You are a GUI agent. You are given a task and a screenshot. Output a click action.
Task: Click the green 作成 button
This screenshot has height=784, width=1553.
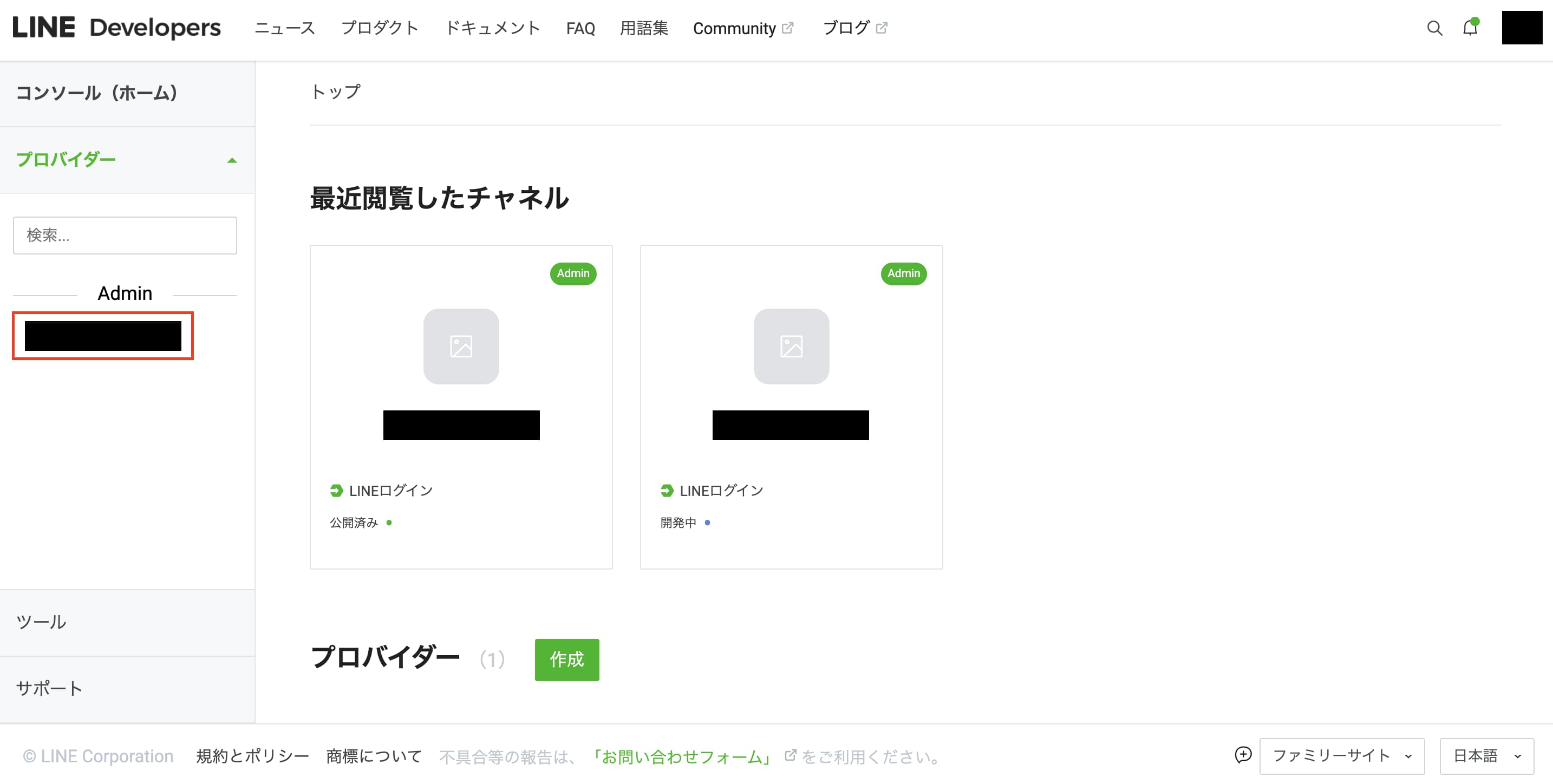[566, 659]
